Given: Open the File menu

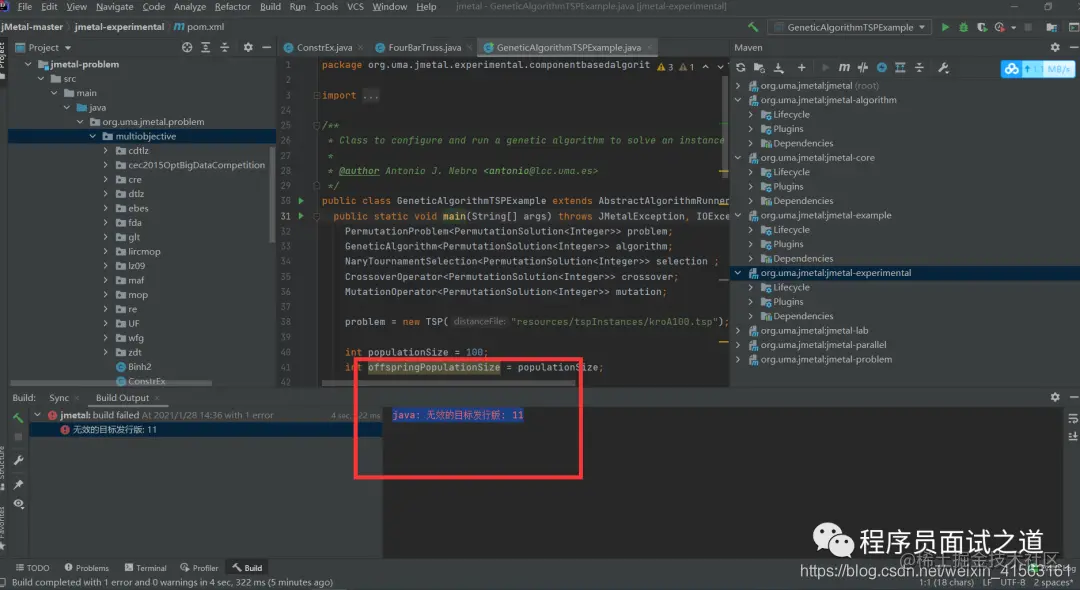Looking at the screenshot, I should (x=25, y=6).
